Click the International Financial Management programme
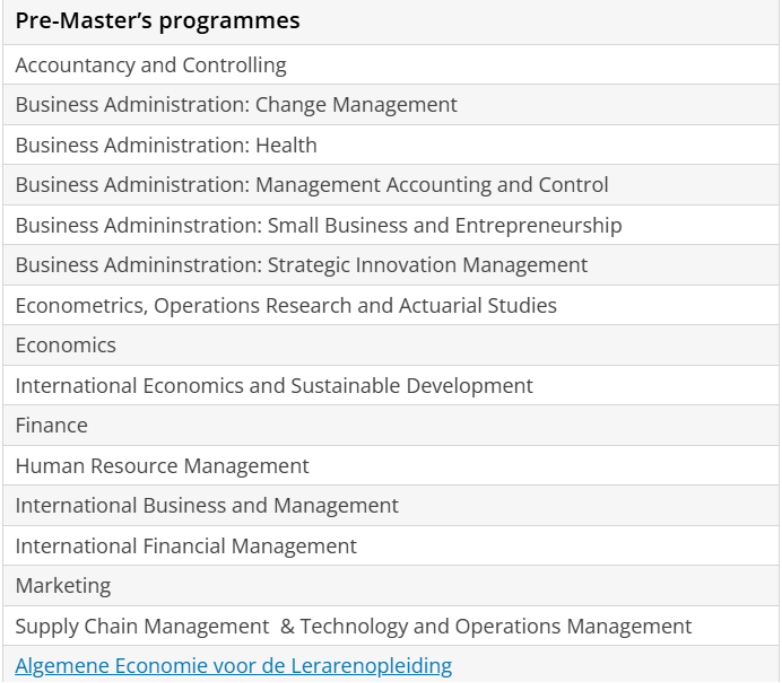Viewport: 782px width, 683px height. (x=185, y=545)
